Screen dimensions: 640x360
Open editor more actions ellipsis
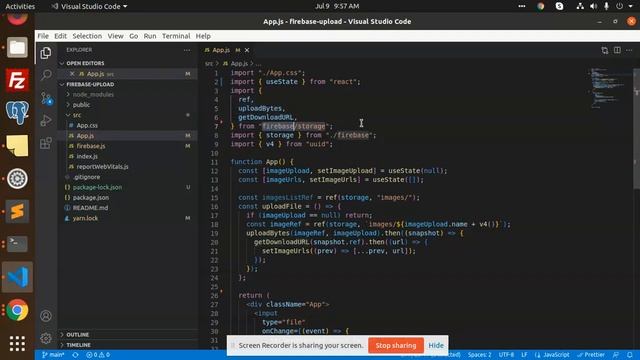tap(629, 50)
